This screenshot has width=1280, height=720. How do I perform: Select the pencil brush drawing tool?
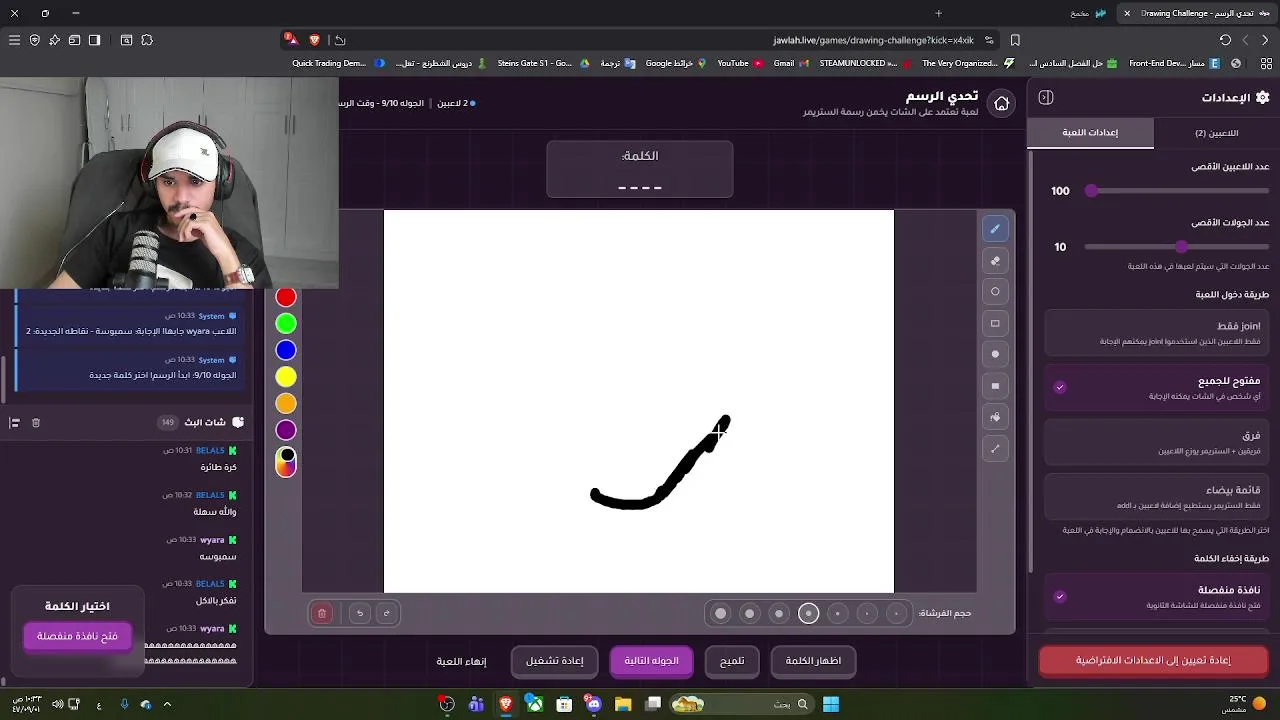point(995,229)
